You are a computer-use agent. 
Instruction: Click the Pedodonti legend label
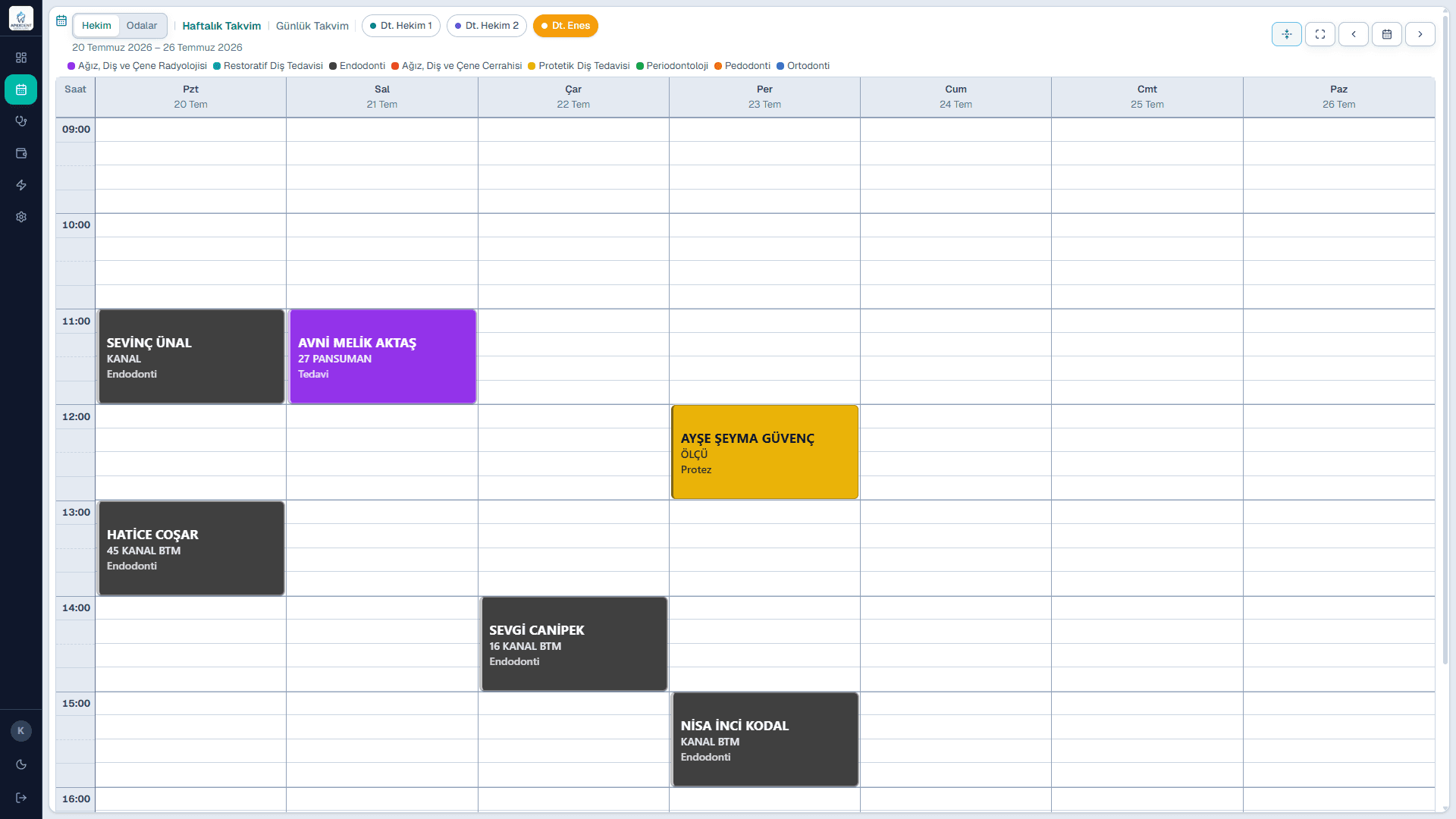748,66
